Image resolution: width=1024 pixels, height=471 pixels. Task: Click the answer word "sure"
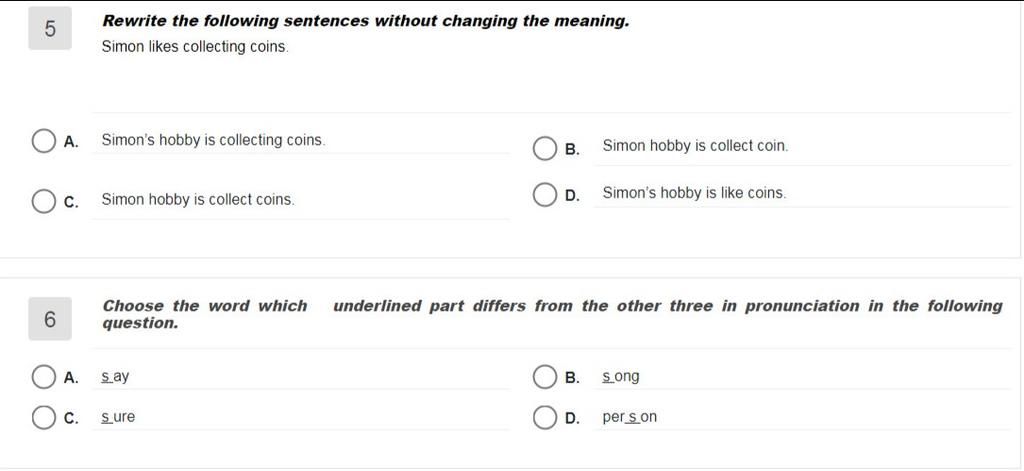pos(118,417)
